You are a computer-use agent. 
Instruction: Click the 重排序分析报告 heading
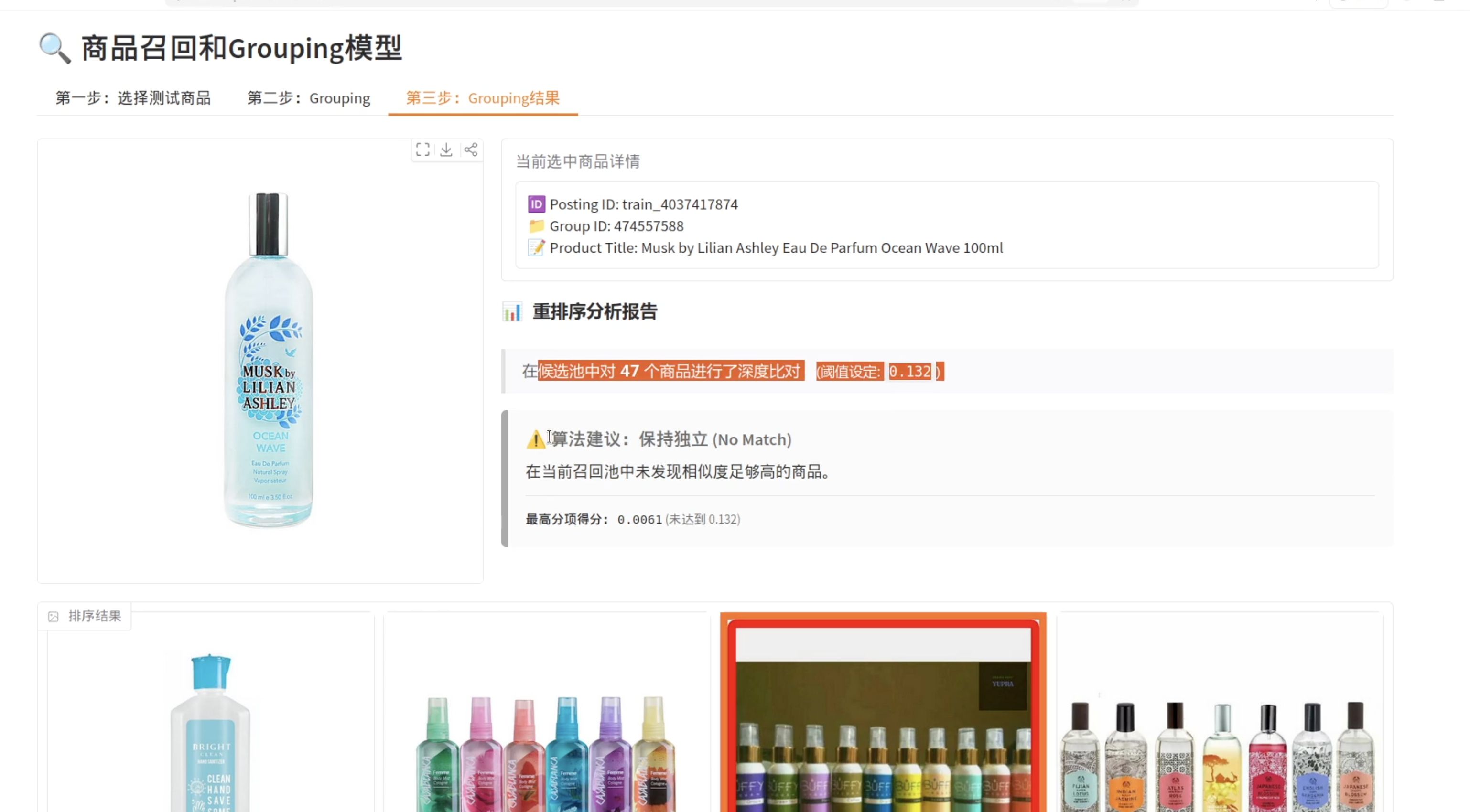[x=594, y=311]
